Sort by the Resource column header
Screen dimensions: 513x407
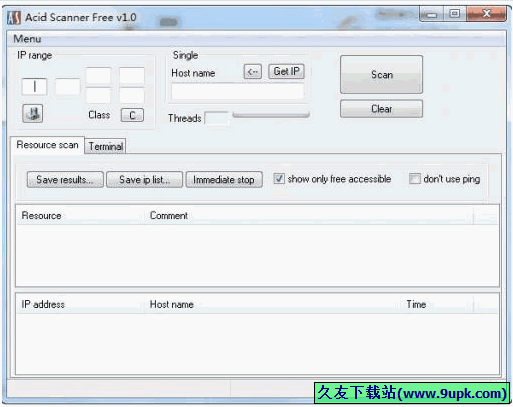point(80,216)
